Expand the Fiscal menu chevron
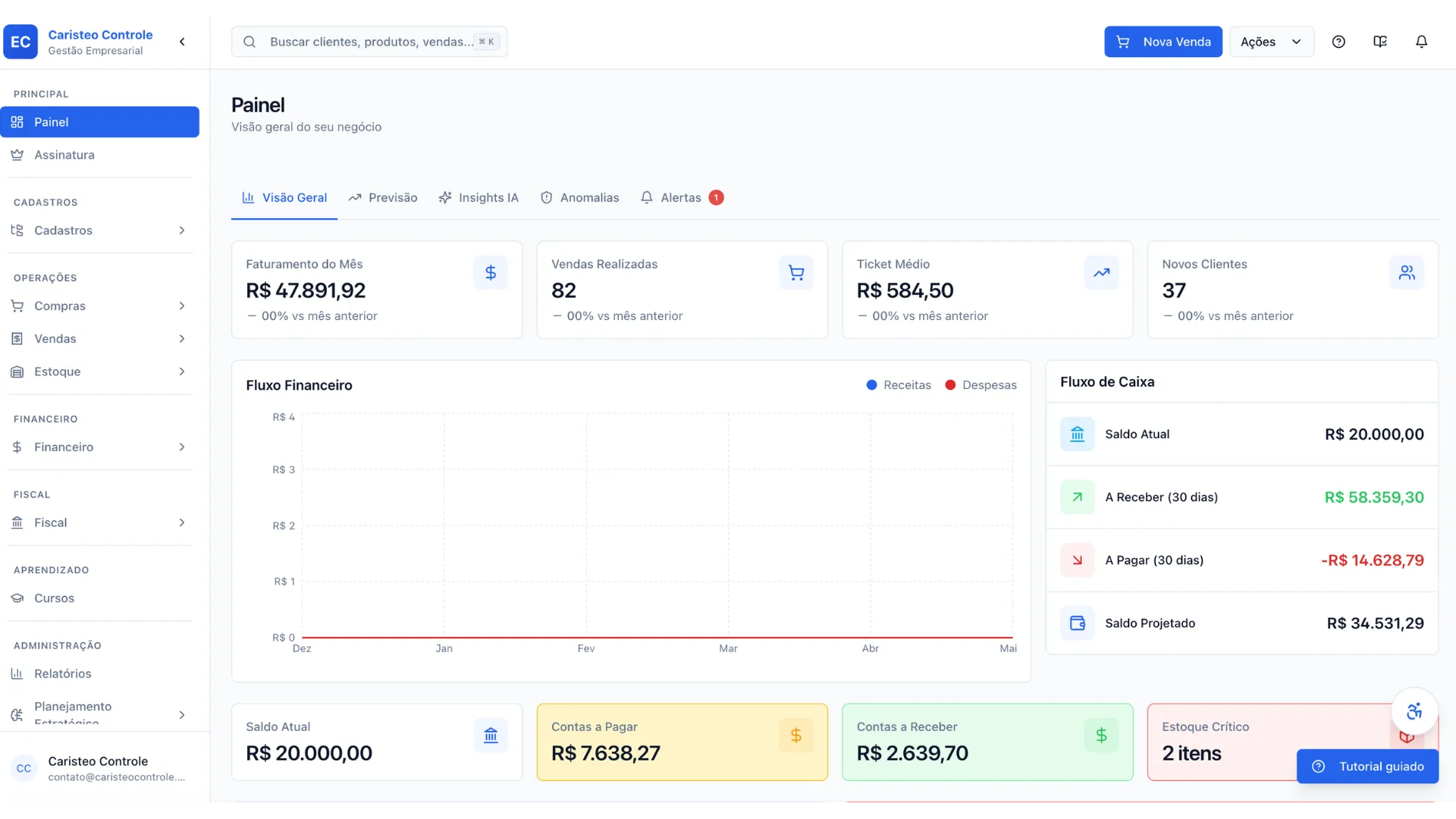 [182, 522]
